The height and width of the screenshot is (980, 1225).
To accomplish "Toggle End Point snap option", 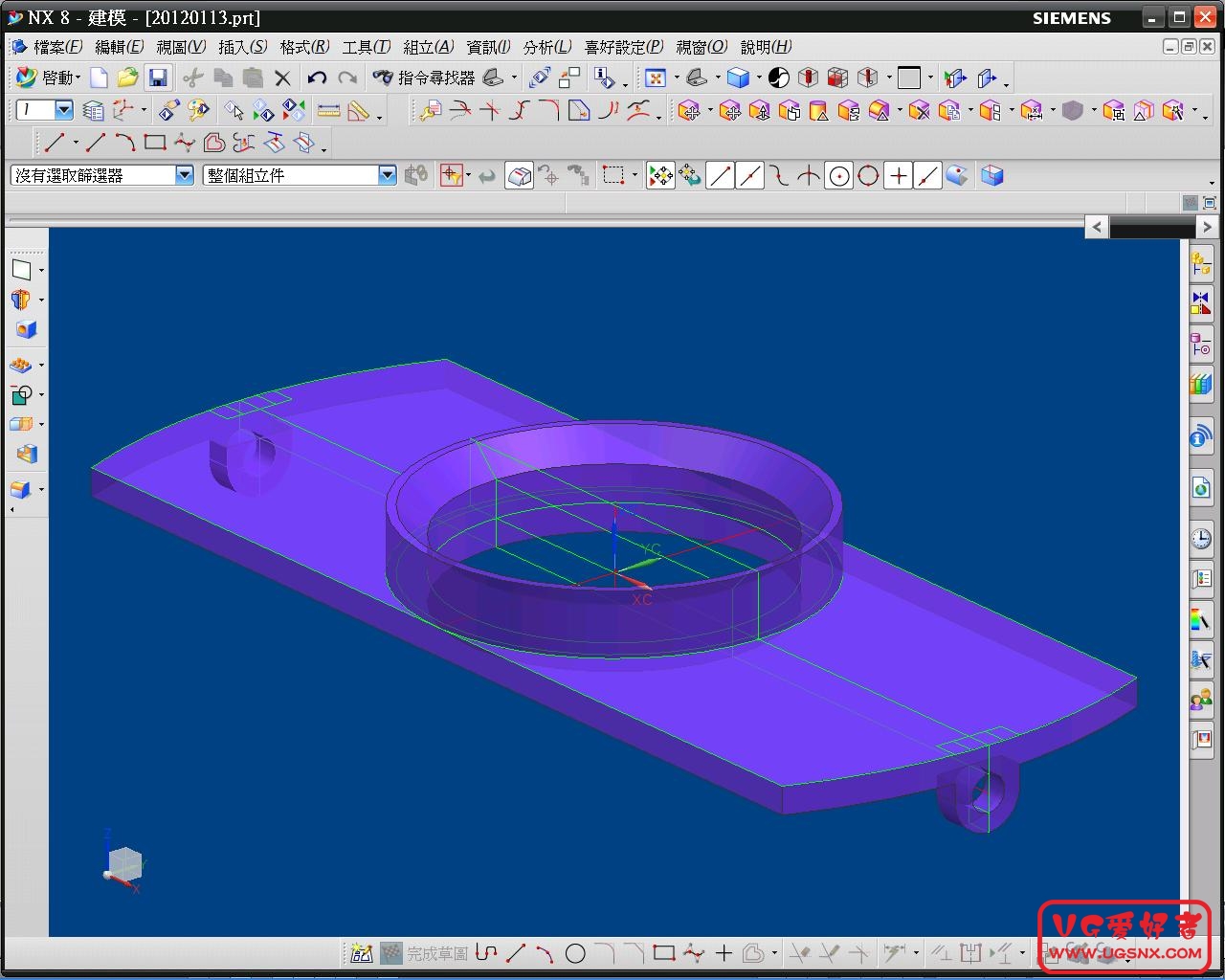I will click(x=720, y=175).
